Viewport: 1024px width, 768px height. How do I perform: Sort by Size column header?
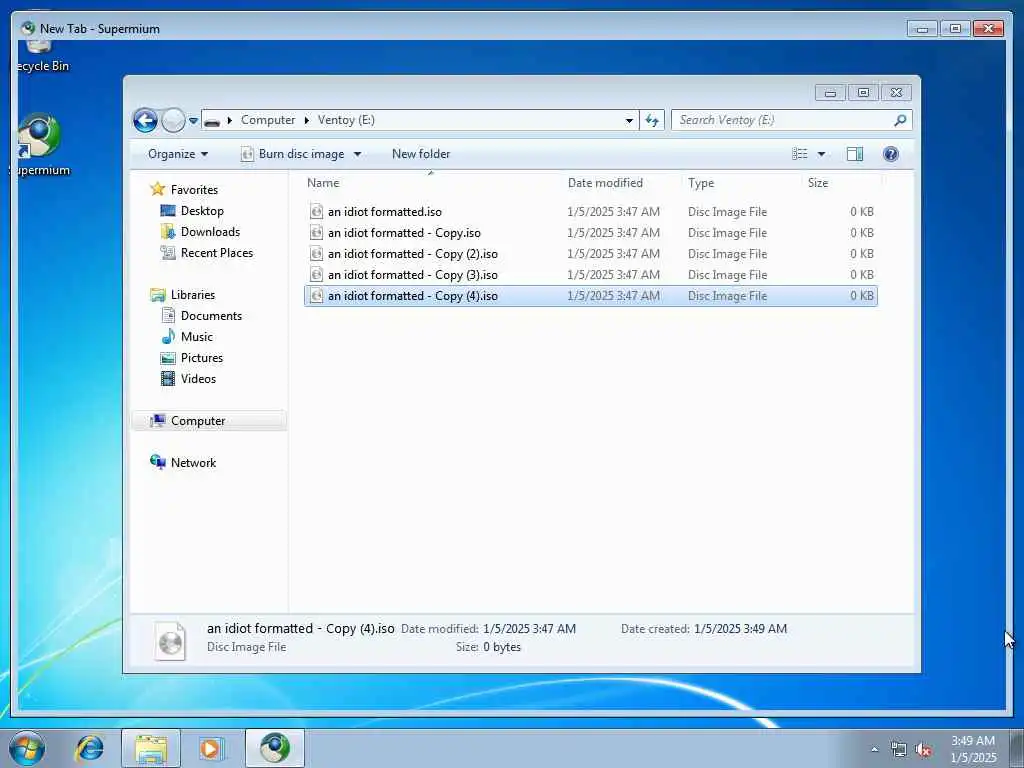[x=818, y=183]
